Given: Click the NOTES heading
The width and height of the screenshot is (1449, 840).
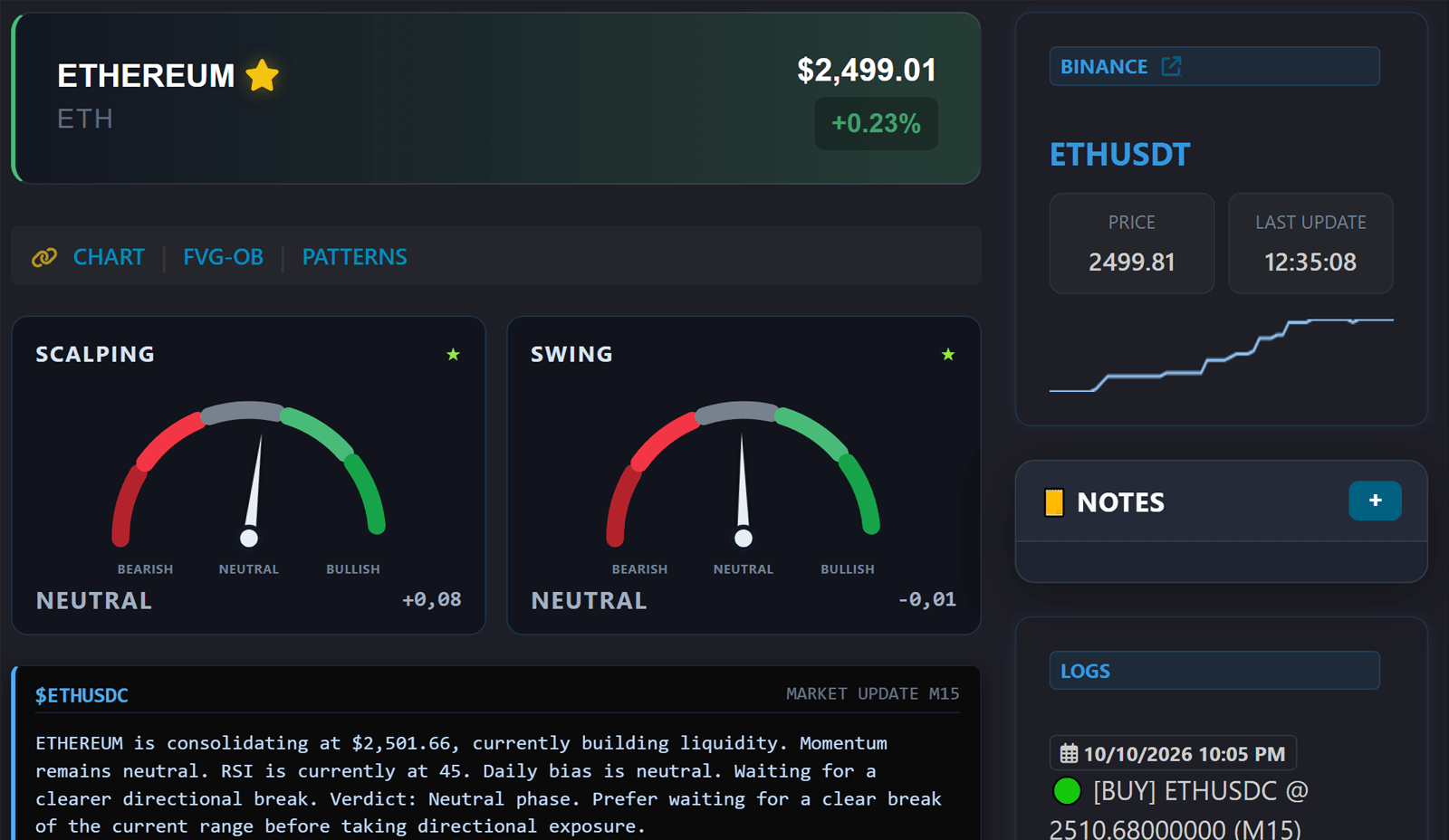Looking at the screenshot, I should tap(1120, 502).
